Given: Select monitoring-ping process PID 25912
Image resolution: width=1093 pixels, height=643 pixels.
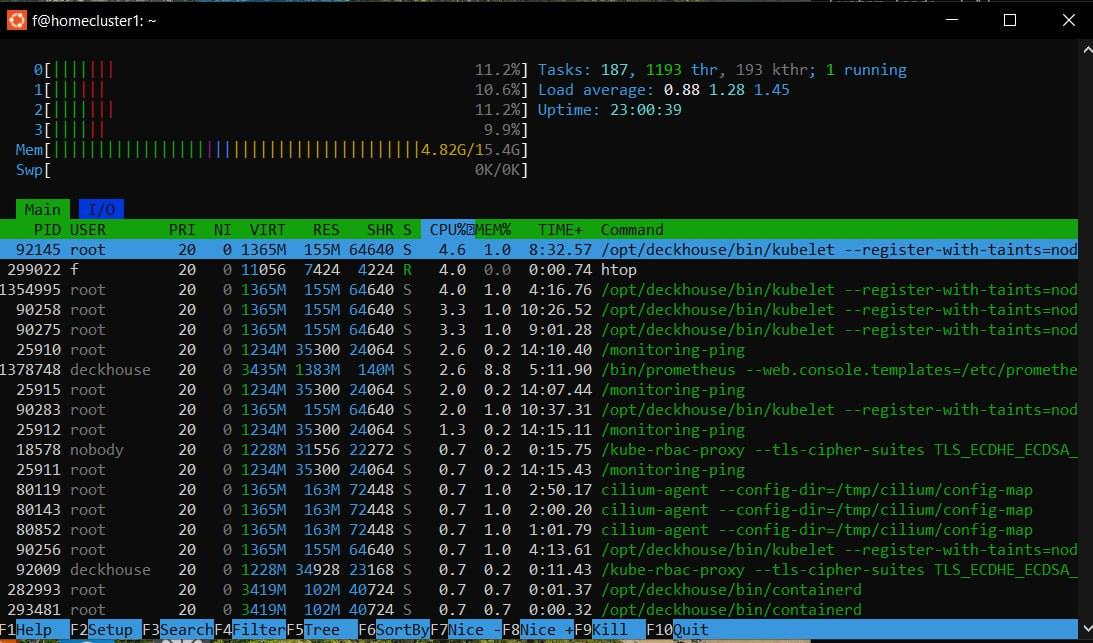Looking at the screenshot, I should 539,430.
